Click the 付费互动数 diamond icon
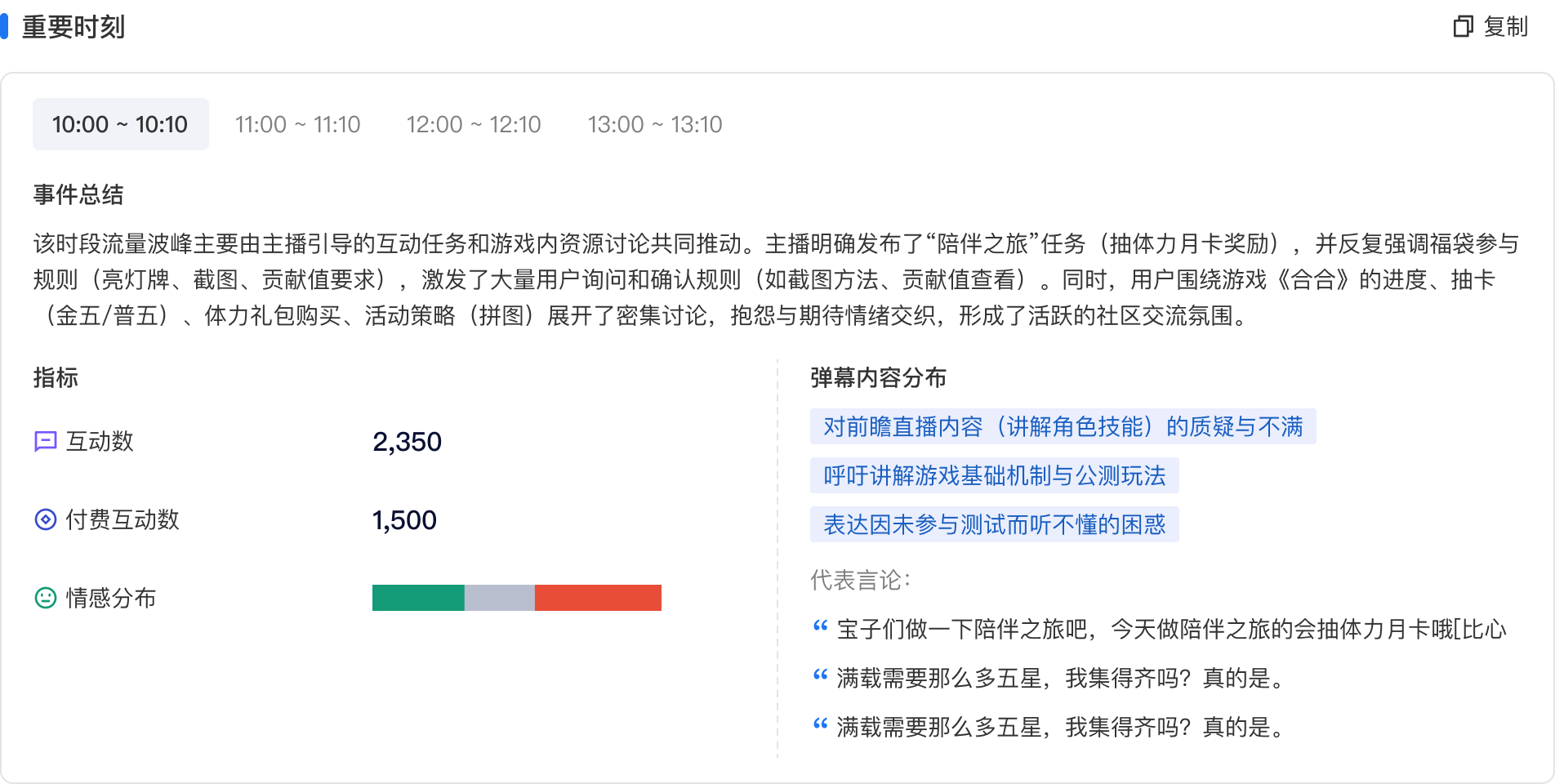 (45, 519)
